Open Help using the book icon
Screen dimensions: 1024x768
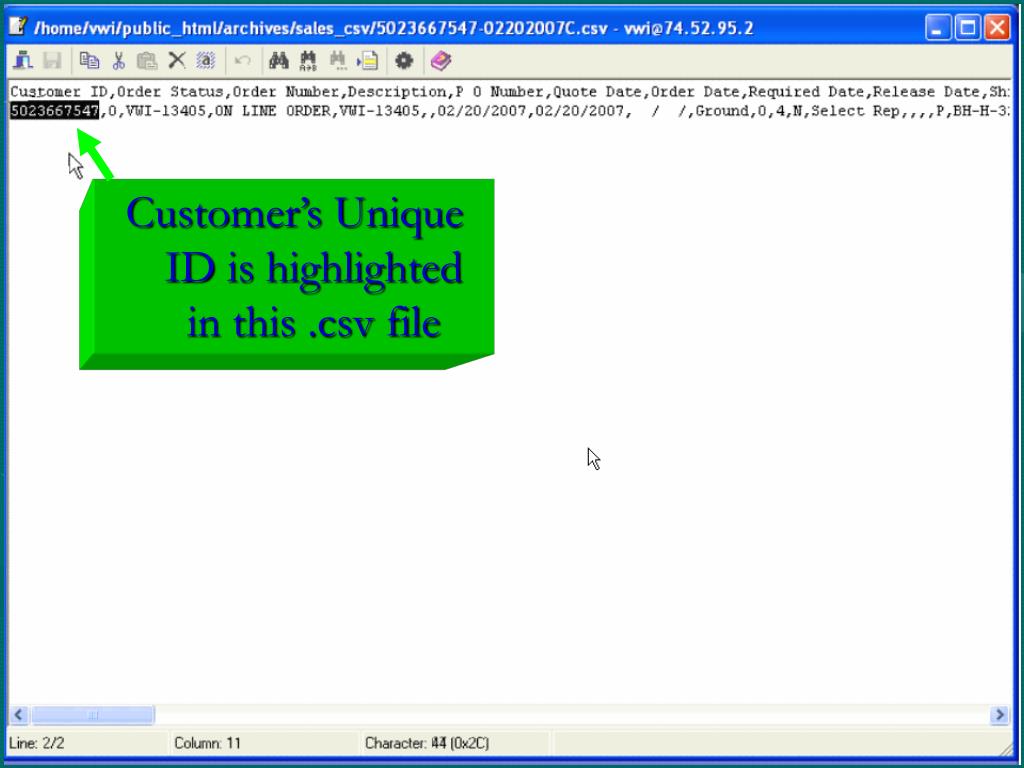[439, 60]
